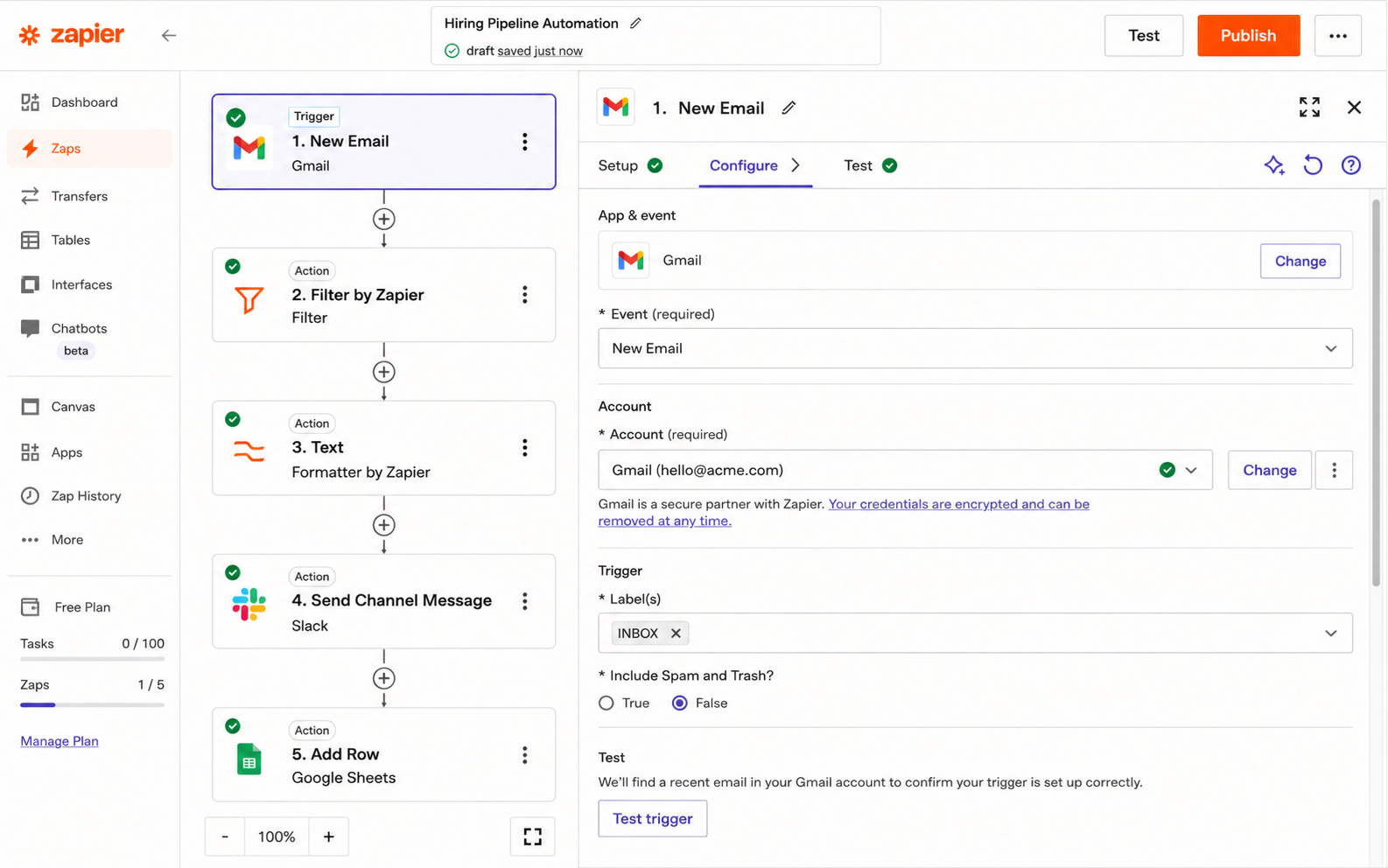
Task: Fit the canvas to view icon
Action: pyautogui.click(x=532, y=836)
